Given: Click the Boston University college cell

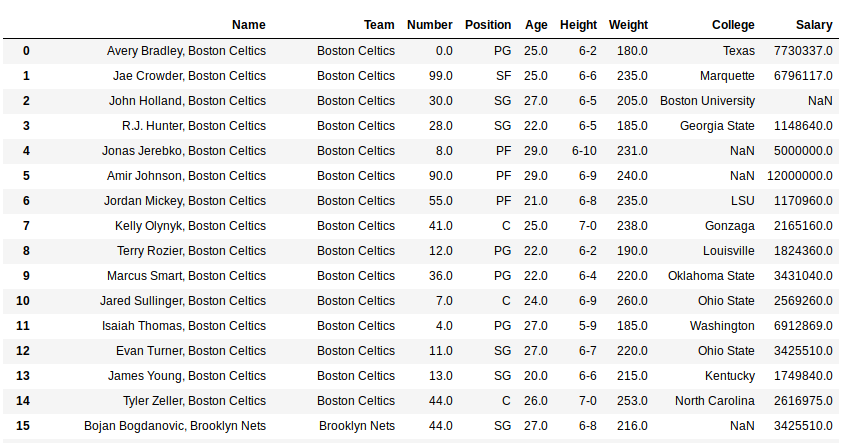Looking at the screenshot, I should (x=707, y=101).
